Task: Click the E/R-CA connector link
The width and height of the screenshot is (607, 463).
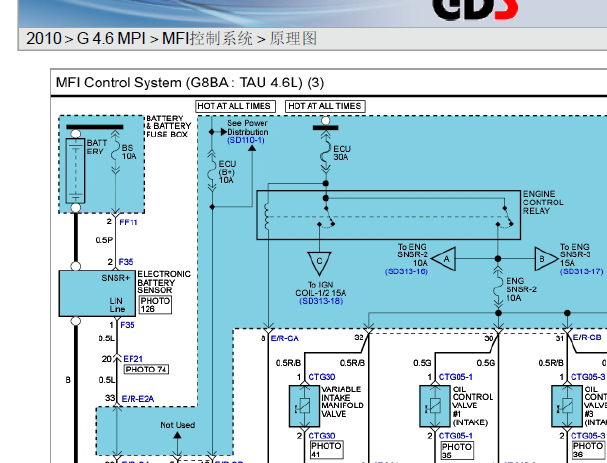Action: pos(285,338)
